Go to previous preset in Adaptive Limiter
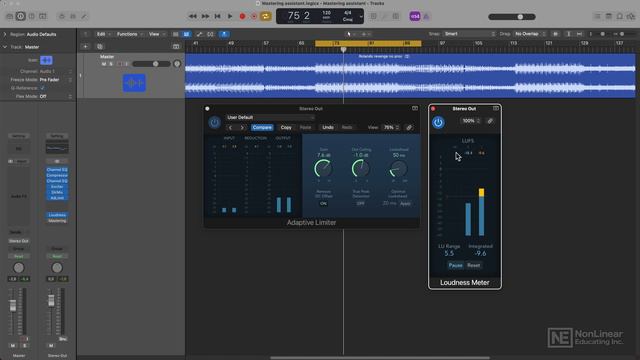The width and height of the screenshot is (640, 360). pyautogui.click(x=231, y=127)
